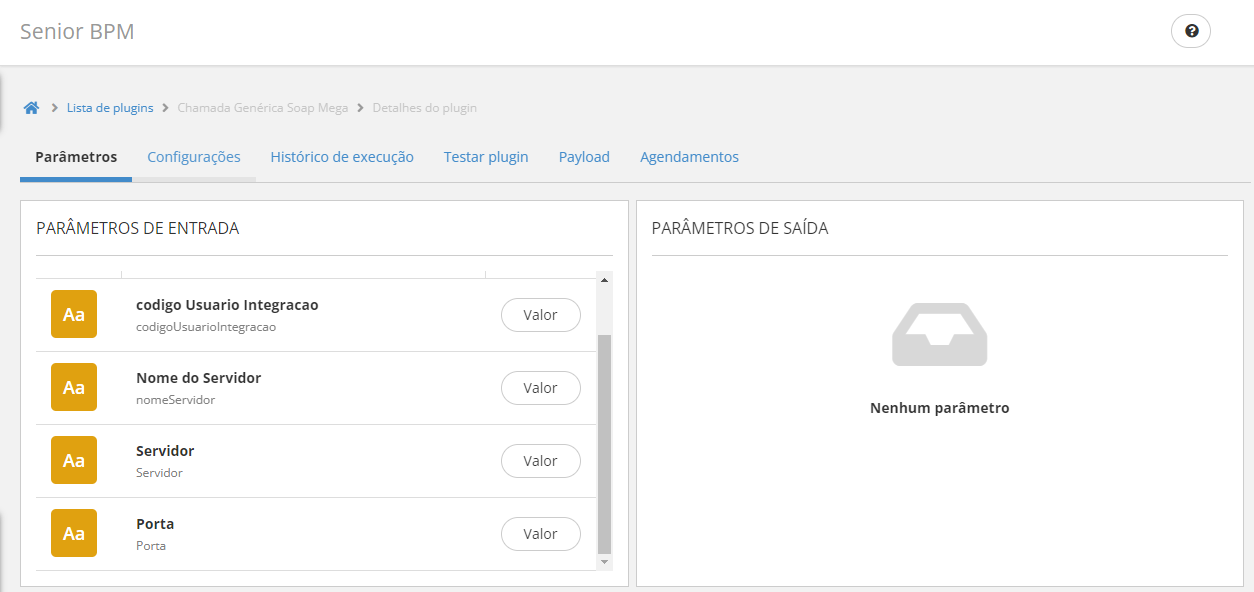Open the Testar plugin tab
The image size is (1254, 592).
(x=486, y=157)
